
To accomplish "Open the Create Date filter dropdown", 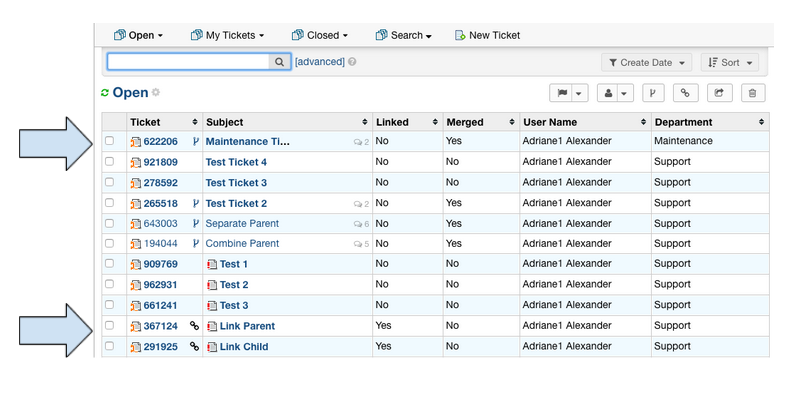I will click(646, 63).
